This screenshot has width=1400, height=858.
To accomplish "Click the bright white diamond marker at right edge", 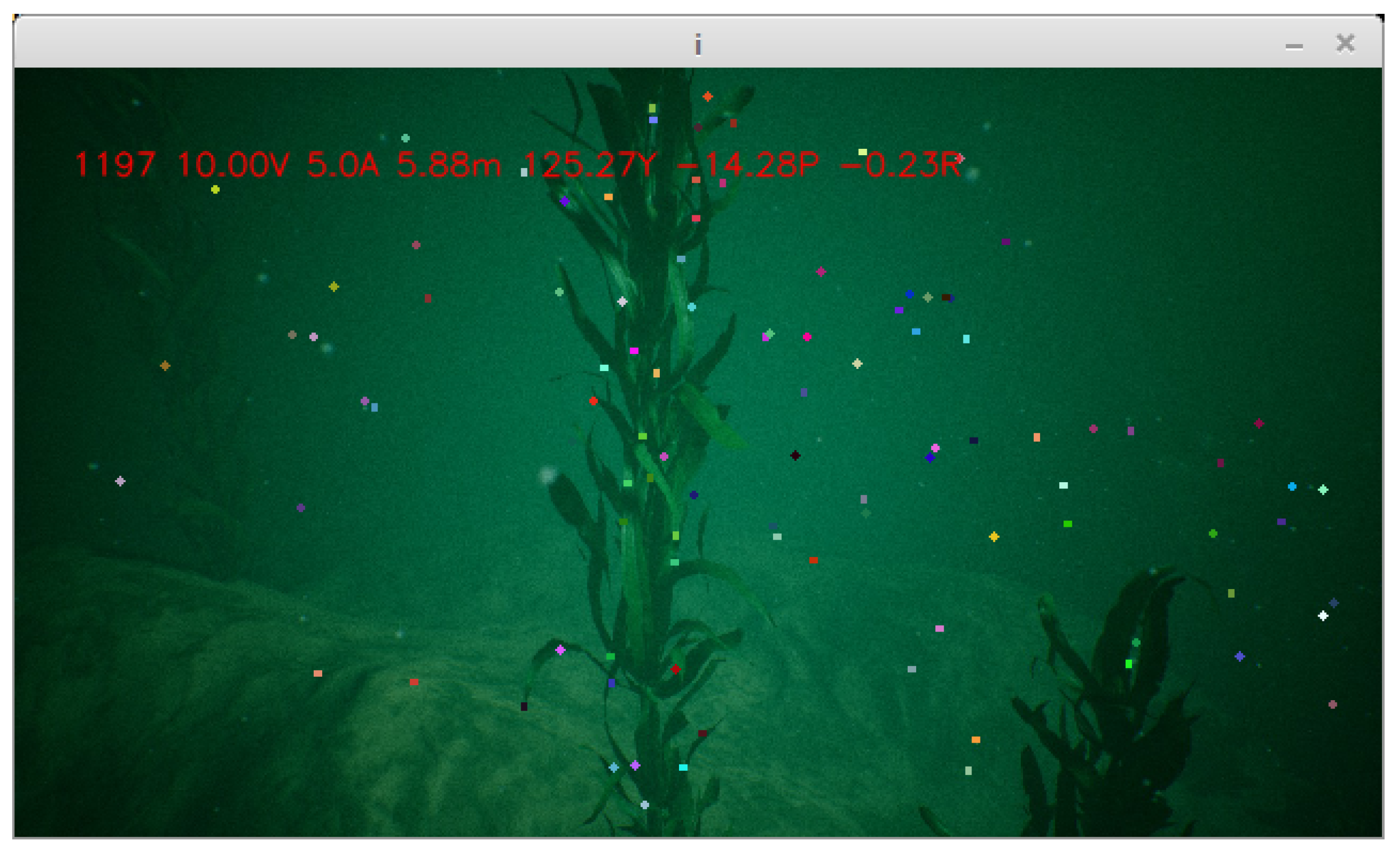I will pyautogui.click(x=1323, y=616).
